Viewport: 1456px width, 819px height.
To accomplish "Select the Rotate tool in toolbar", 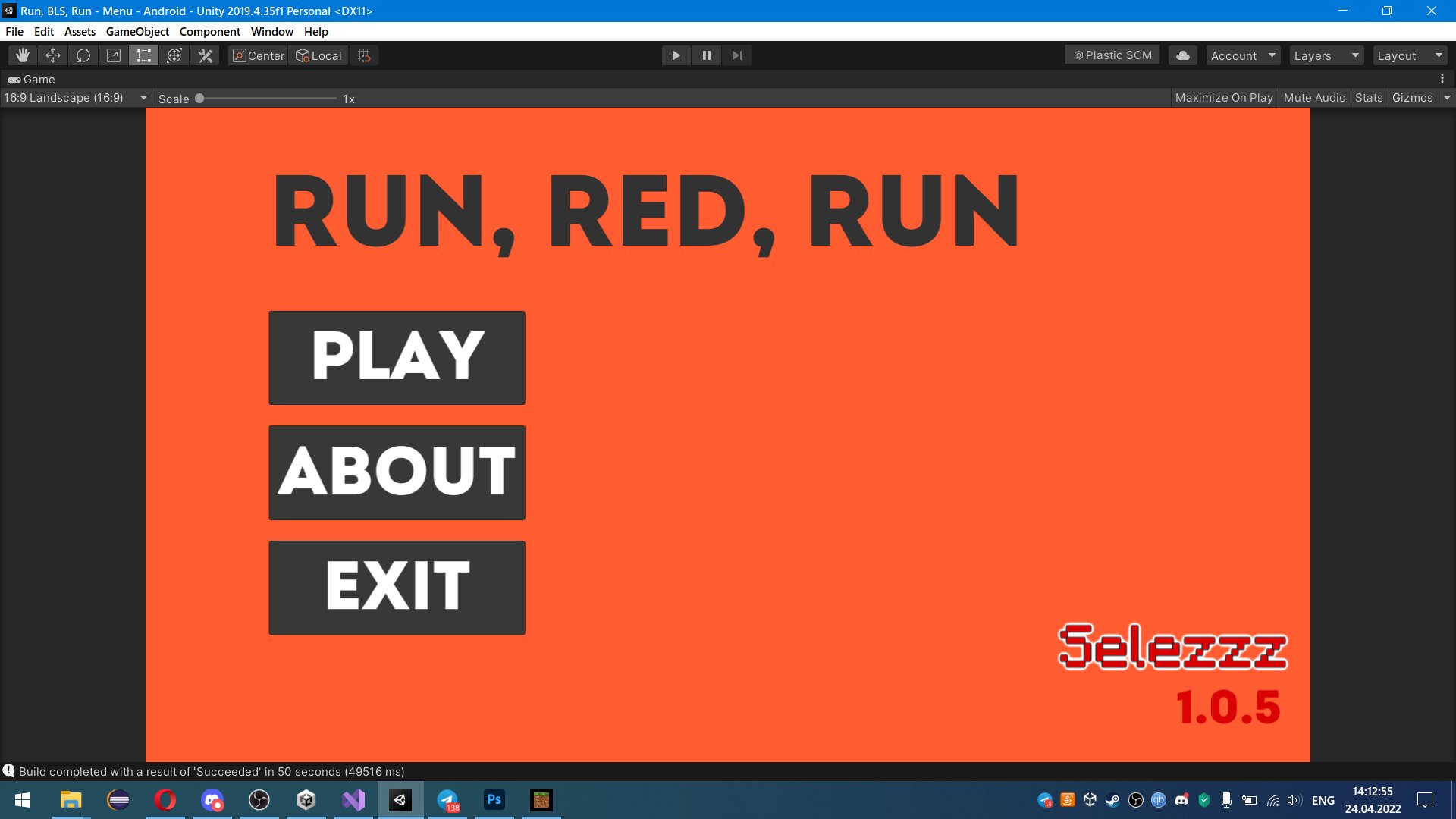I will (x=83, y=55).
